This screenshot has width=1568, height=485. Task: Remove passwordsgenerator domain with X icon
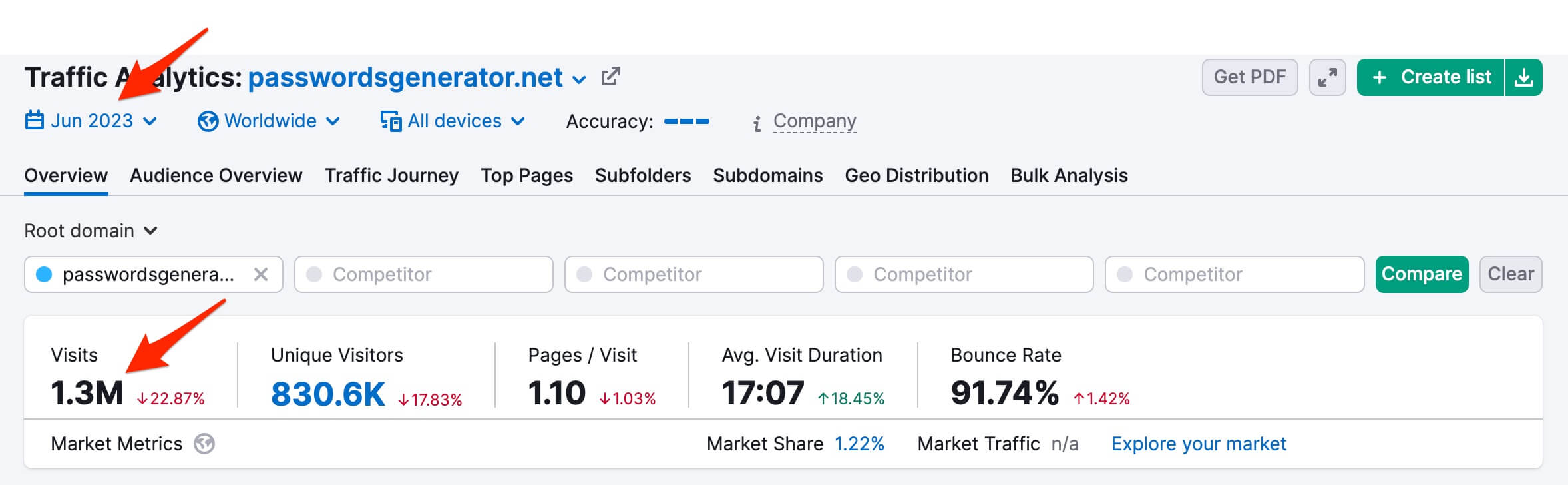point(261,274)
